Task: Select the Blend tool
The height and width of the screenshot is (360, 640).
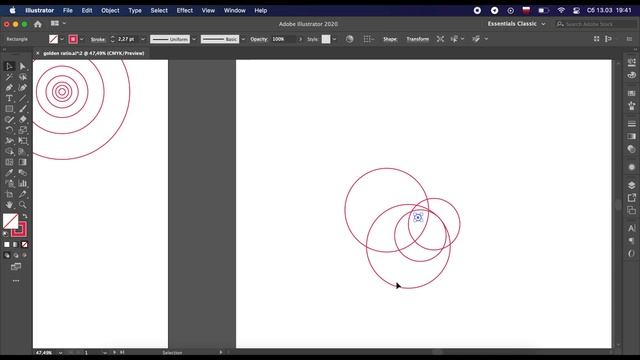Action: [x=22, y=173]
